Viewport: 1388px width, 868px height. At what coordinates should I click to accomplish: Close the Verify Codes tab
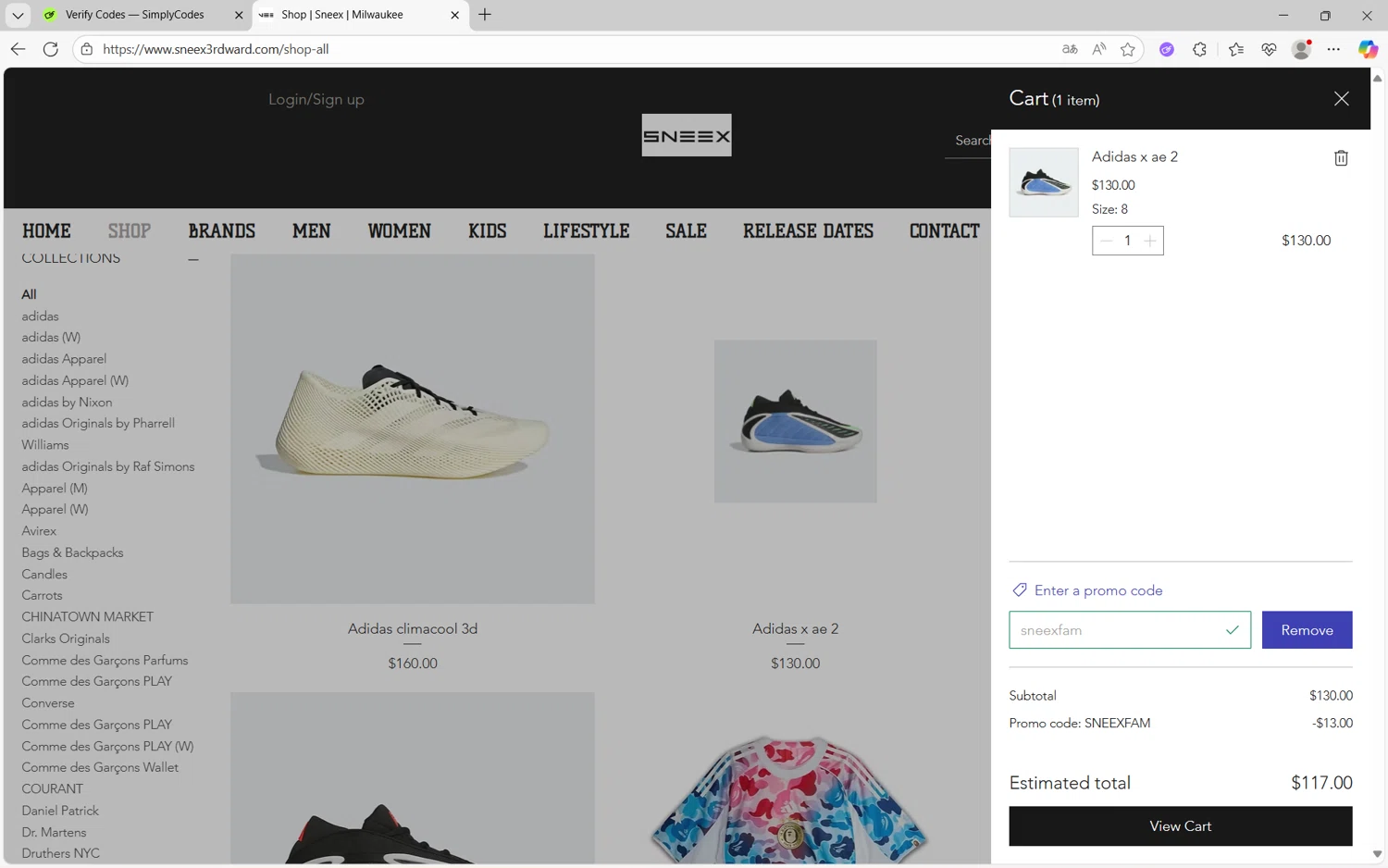pos(238,15)
